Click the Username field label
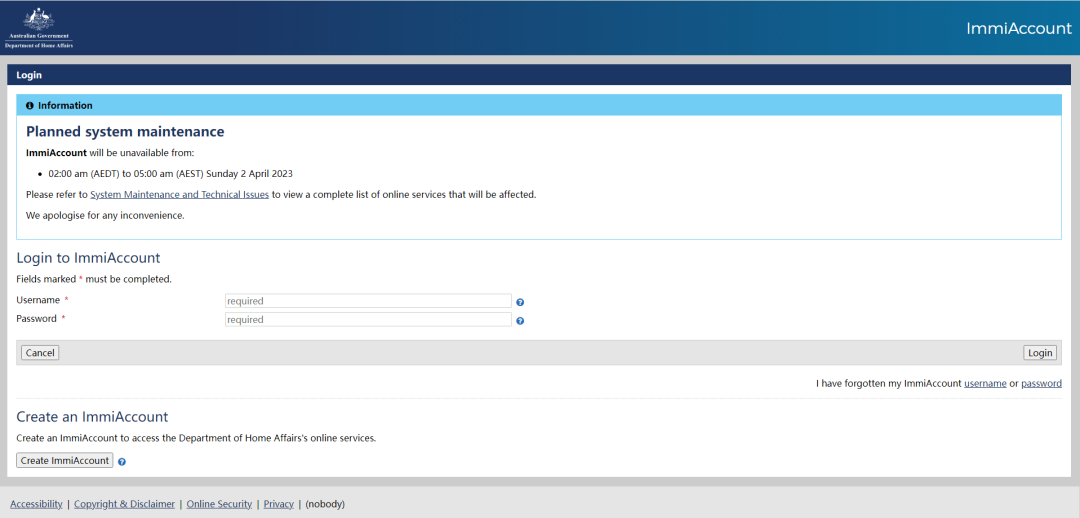Viewport: 1080px width, 518px height. coord(38,300)
